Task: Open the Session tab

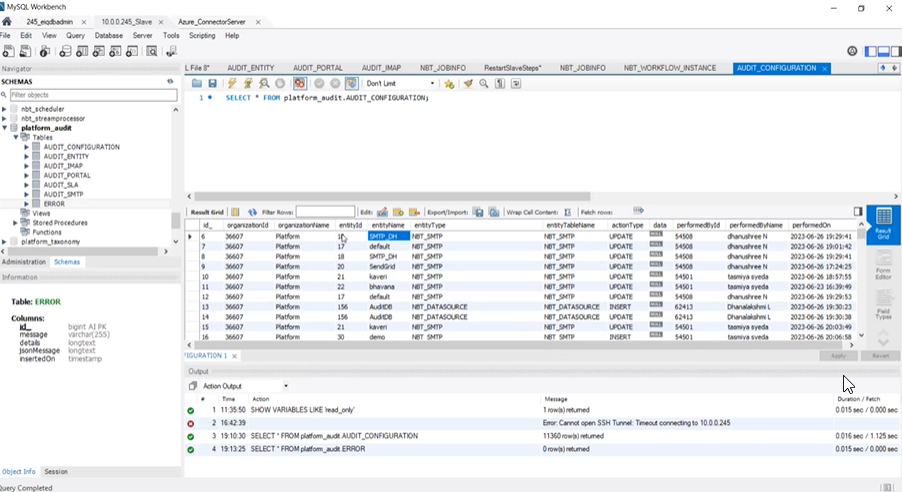Action: [x=56, y=471]
